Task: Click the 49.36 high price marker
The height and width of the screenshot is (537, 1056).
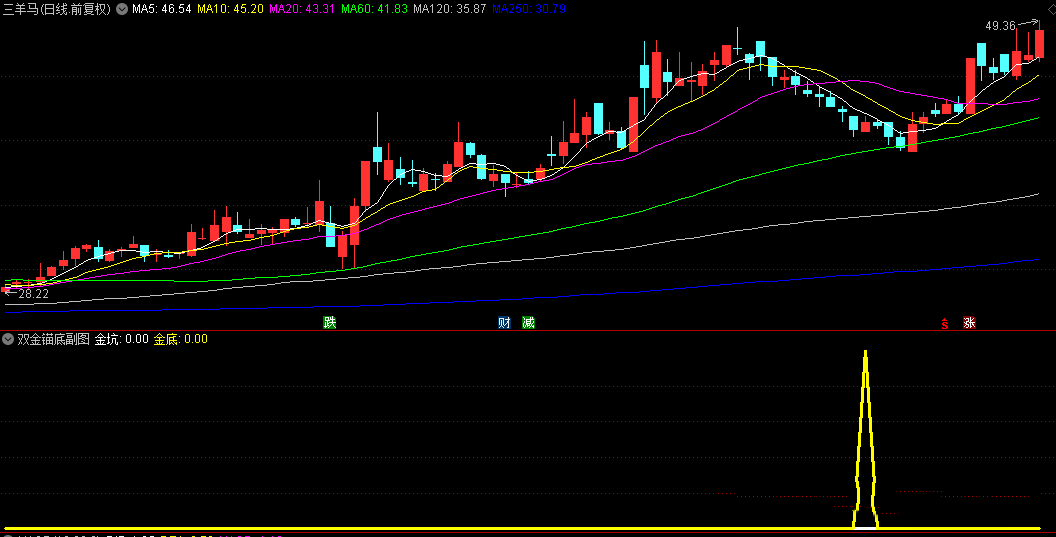Action: [1000, 25]
